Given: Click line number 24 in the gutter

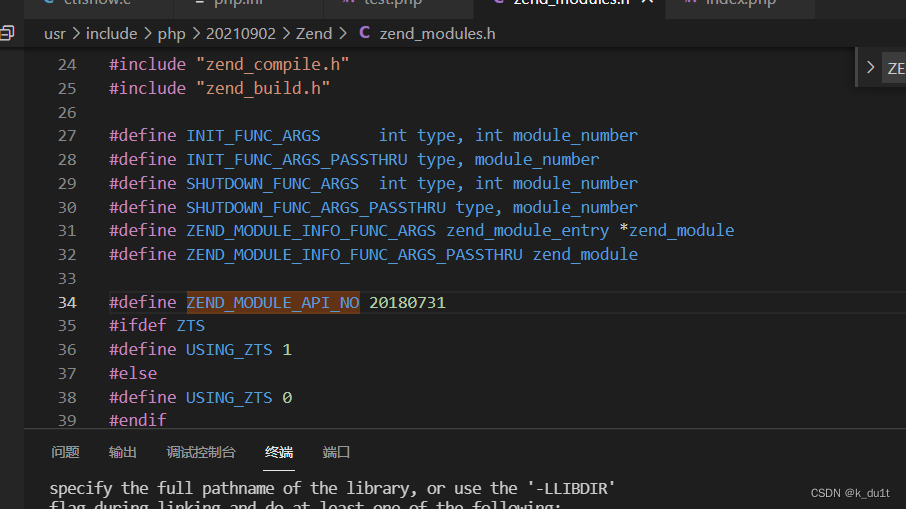Looking at the screenshot, I should click(x=67, y=65).
